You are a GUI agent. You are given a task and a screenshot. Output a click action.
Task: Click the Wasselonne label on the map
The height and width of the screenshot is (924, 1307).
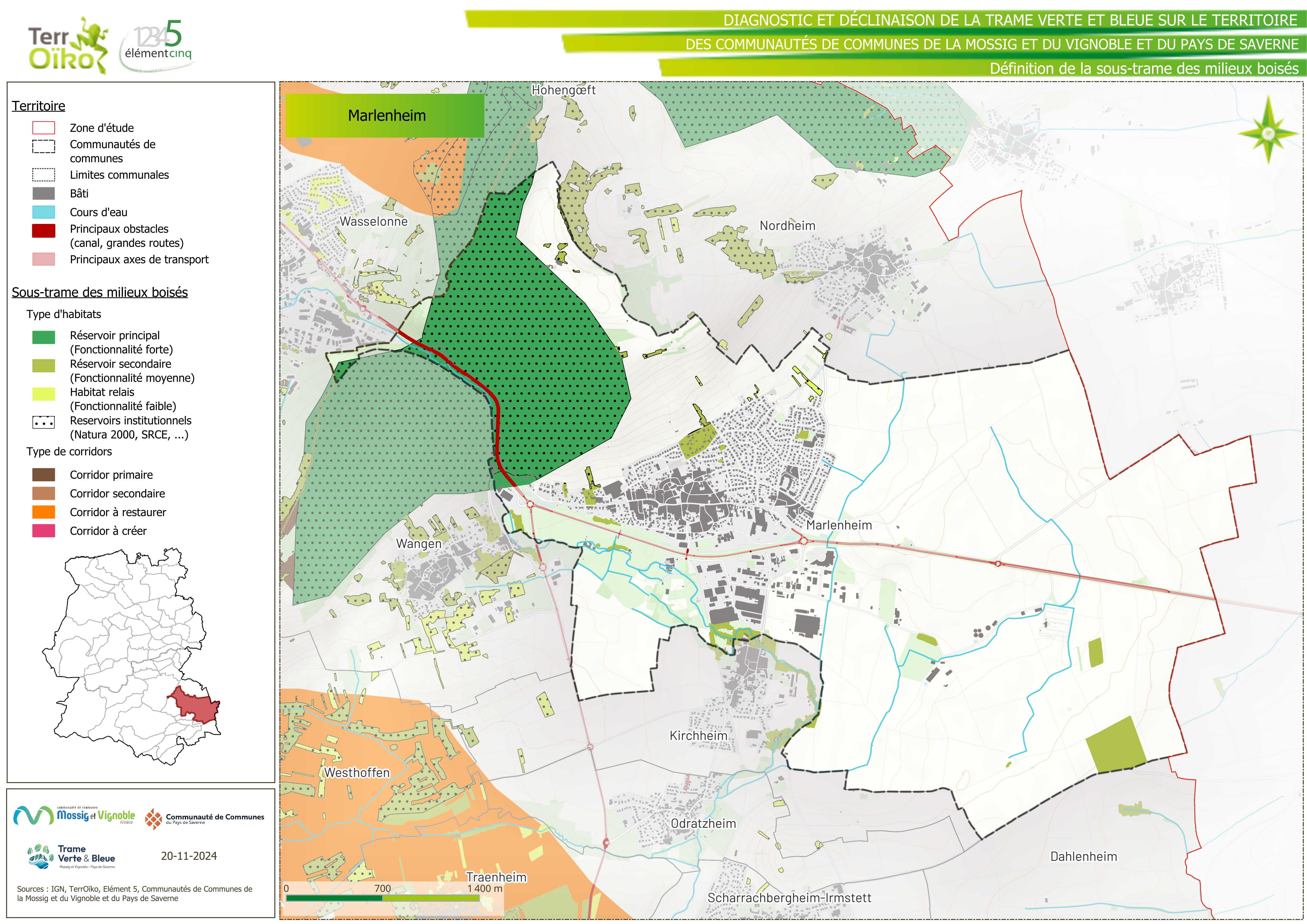(373, 222)
